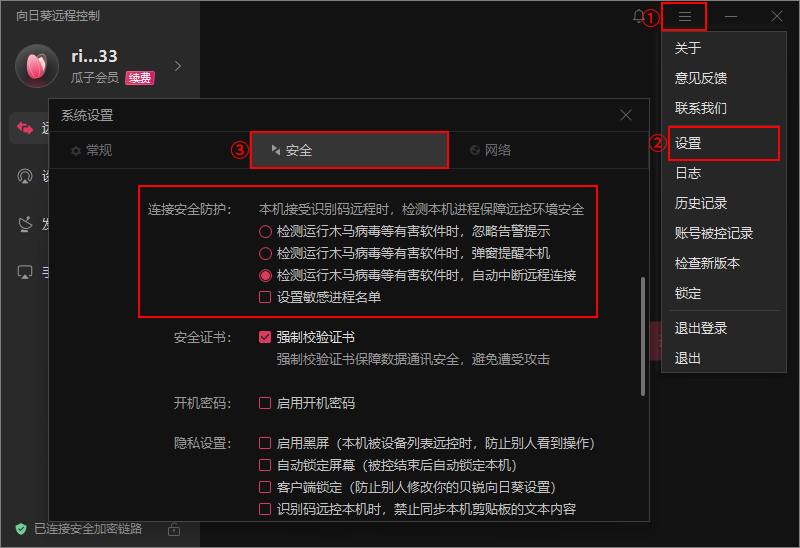
Task: Open the device list sidebar icon
Action: click(25, 176)
